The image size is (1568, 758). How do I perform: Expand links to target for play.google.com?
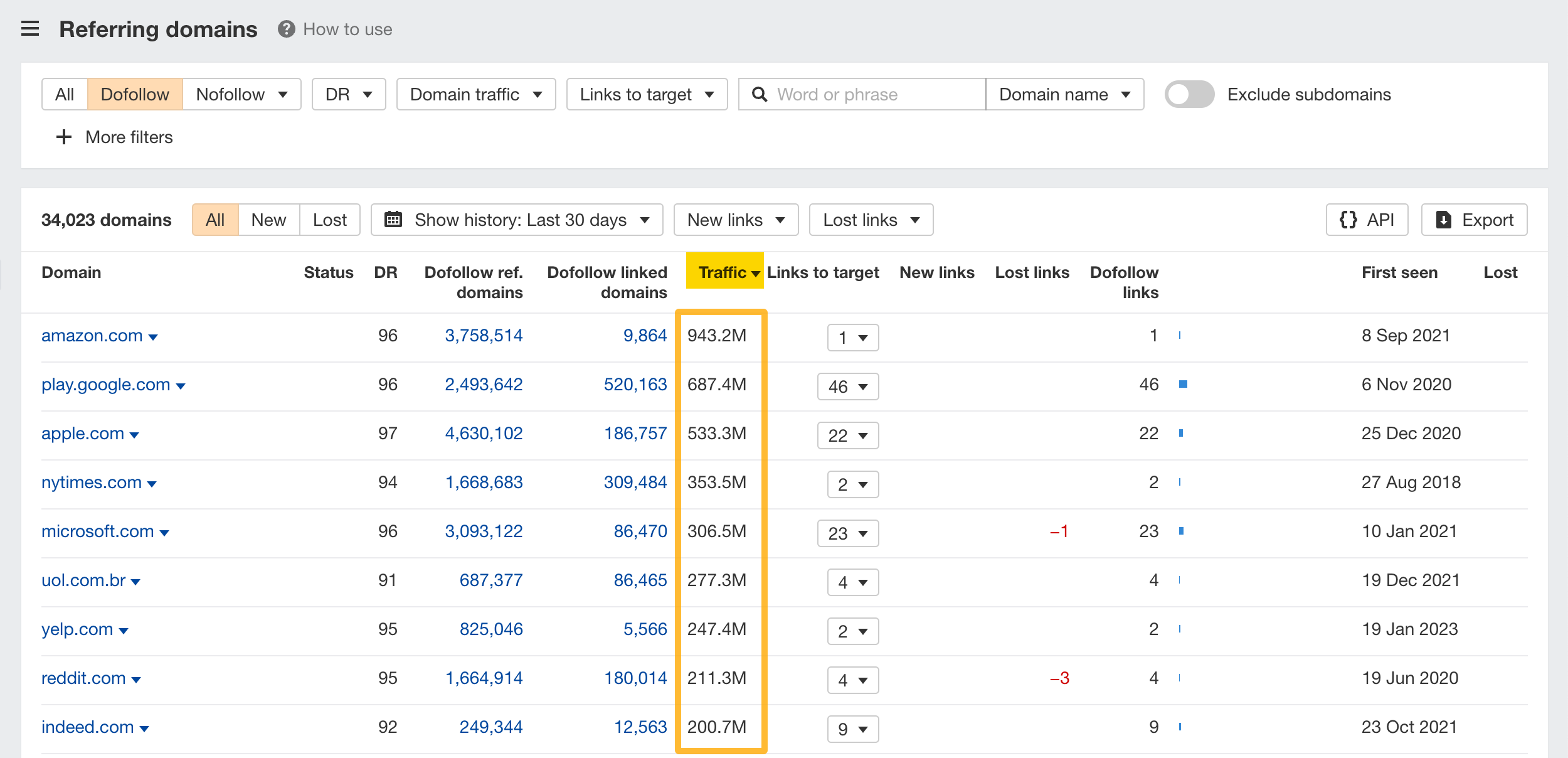click(x=848, y=387)
